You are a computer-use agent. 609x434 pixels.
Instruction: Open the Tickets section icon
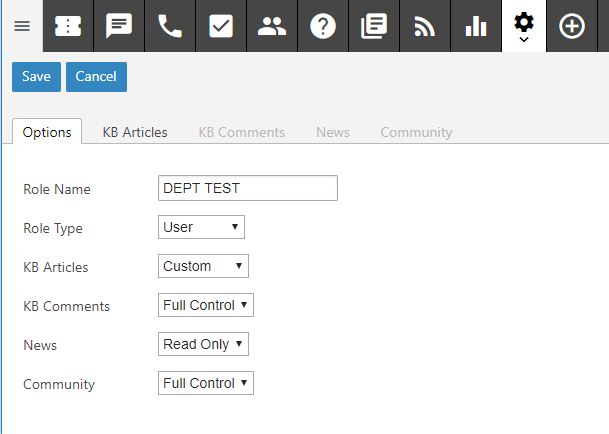(x=68, y=27)
